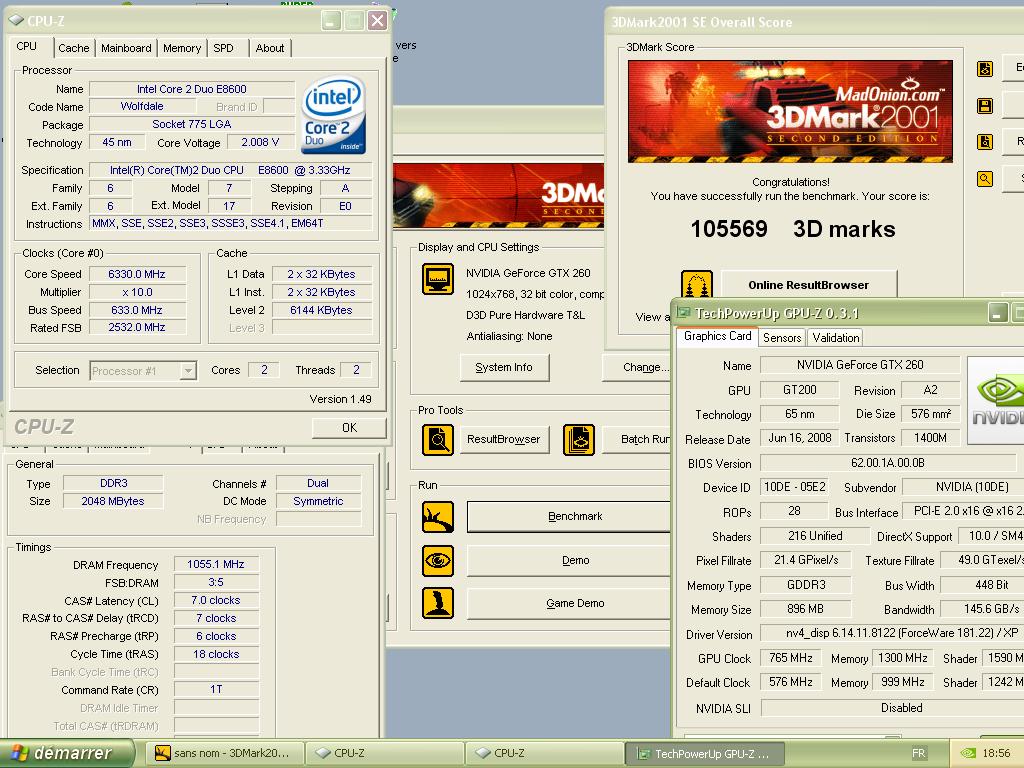The height and width of the screenshot is (768, 1024).
Task: Click the Intel Core 2 Duo E8600 name field
Action: pyautogui.click(x=191, y=89)
